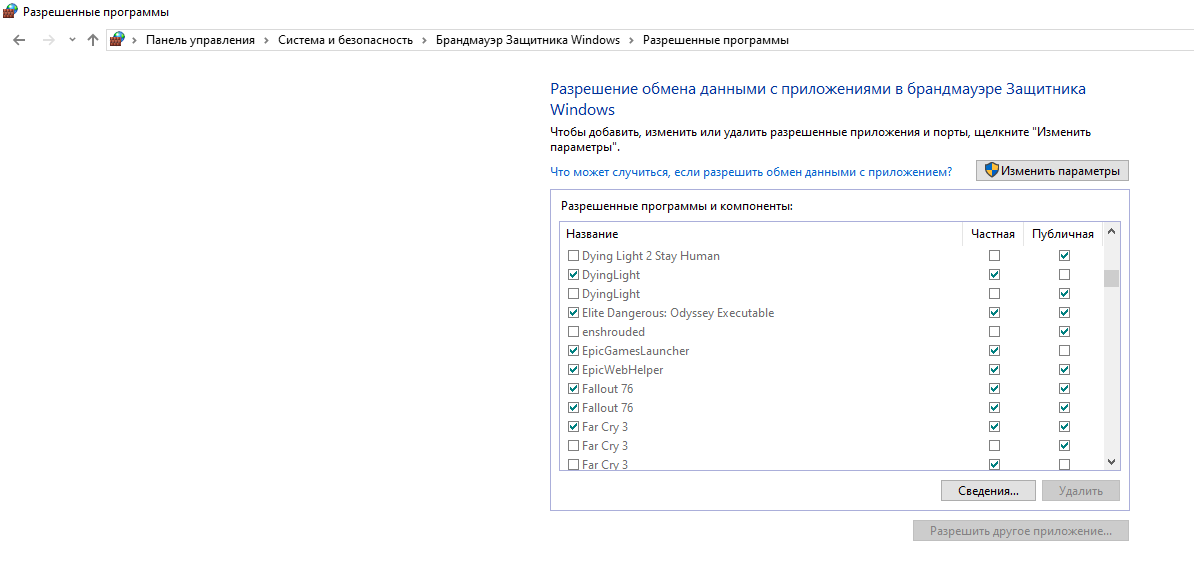
Task: Click the Публичная column header
Action: click(x=1063, y=234)
